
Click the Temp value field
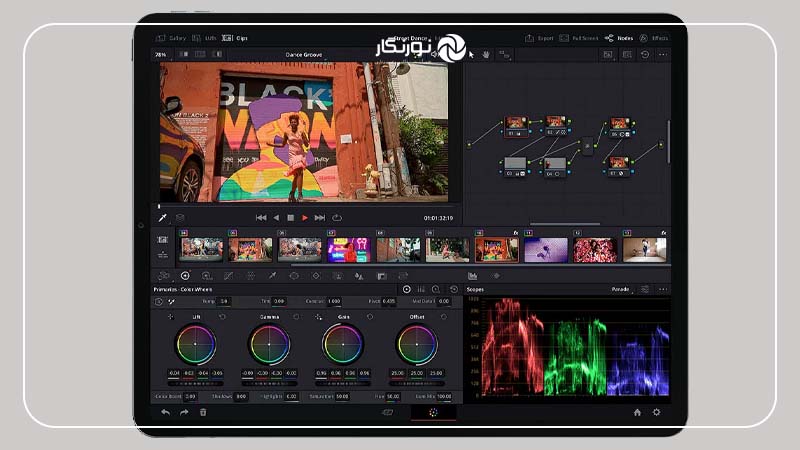coord(224,302)
